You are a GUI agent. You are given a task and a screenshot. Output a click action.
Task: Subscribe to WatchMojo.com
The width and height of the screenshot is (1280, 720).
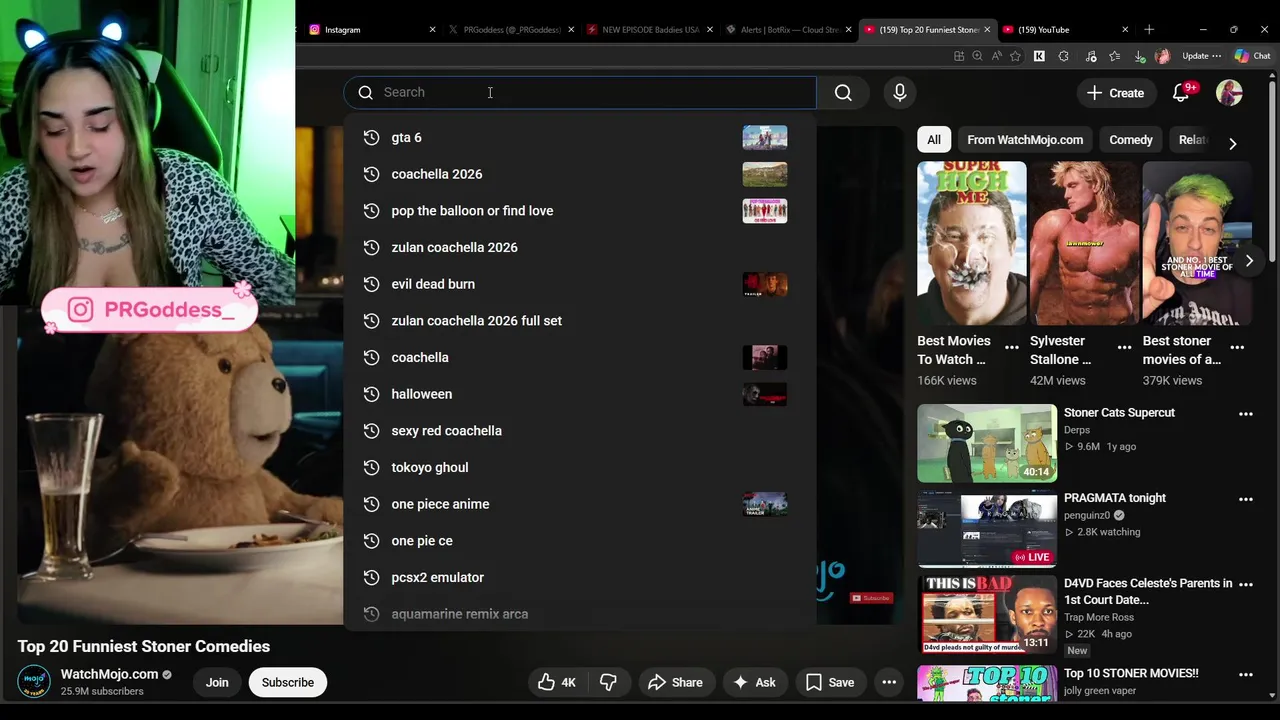[288, 682]
